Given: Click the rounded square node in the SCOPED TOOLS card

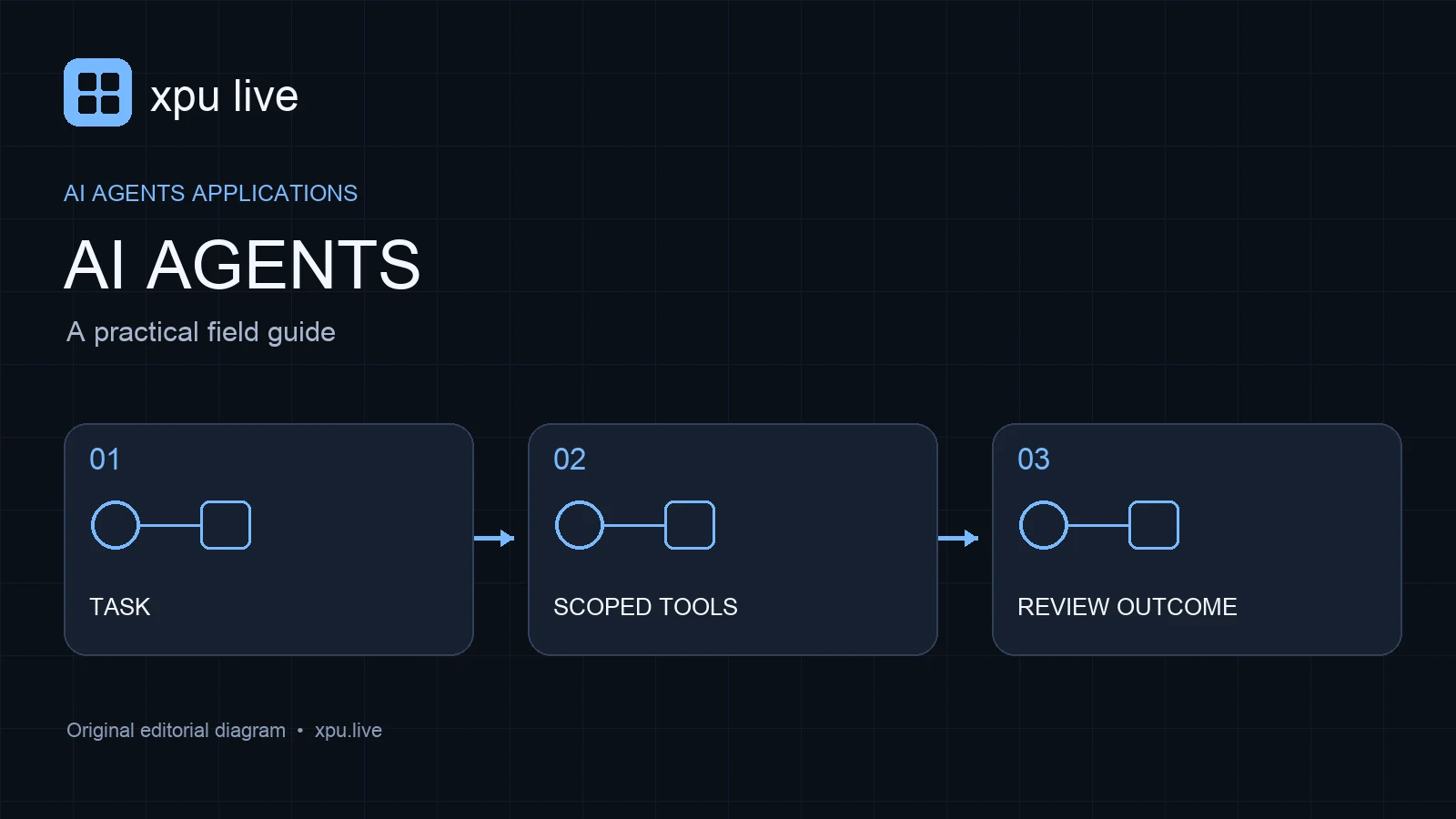Looking at the screenshot, I should pos(690,525).
